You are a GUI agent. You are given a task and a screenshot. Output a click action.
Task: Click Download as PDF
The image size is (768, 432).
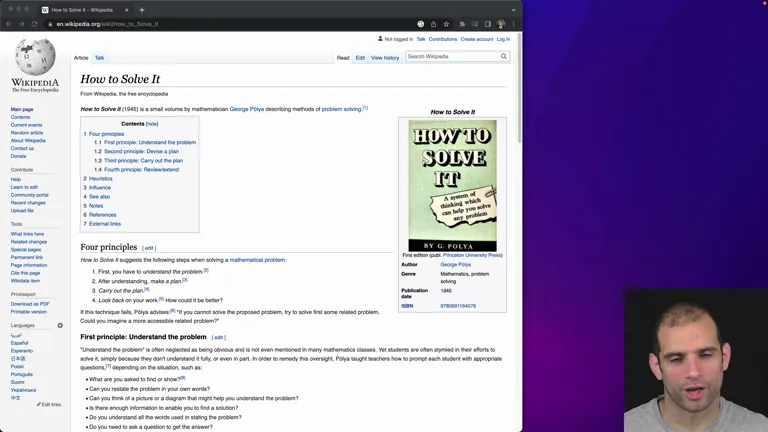pyautogui.click(x=30, y=304)
